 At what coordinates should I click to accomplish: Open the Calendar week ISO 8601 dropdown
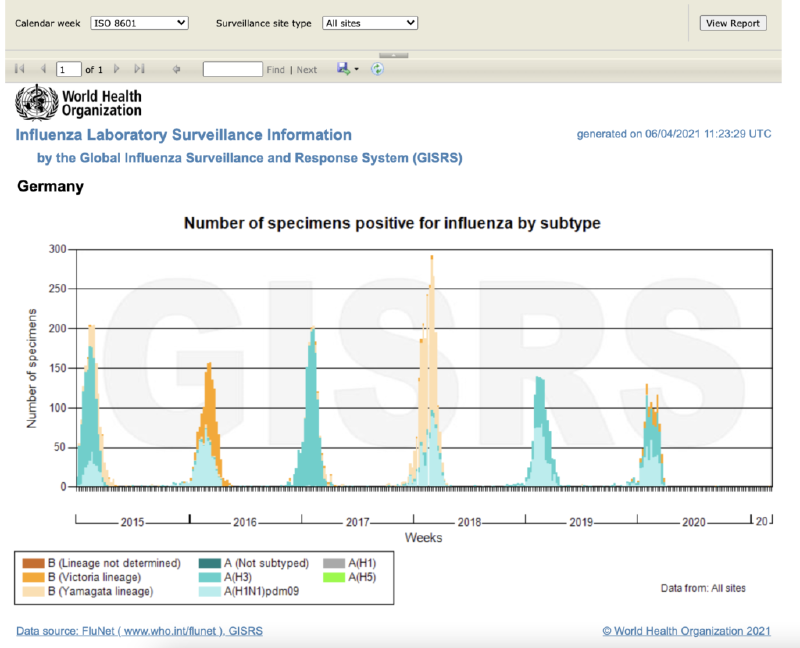(139, 23)
